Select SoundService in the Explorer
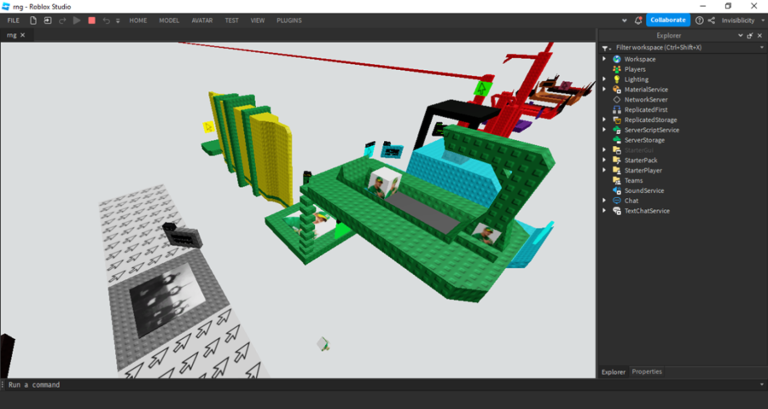 point(644,190)
